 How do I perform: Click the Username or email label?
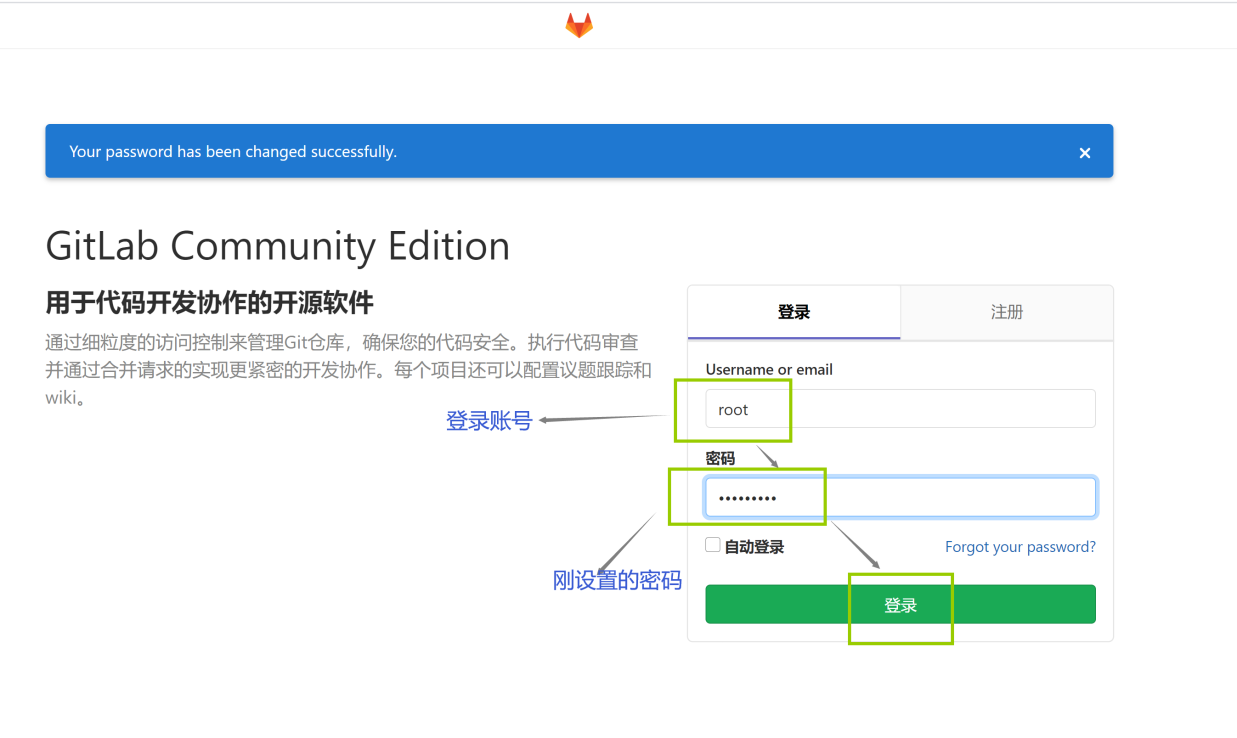coord(769,369)
